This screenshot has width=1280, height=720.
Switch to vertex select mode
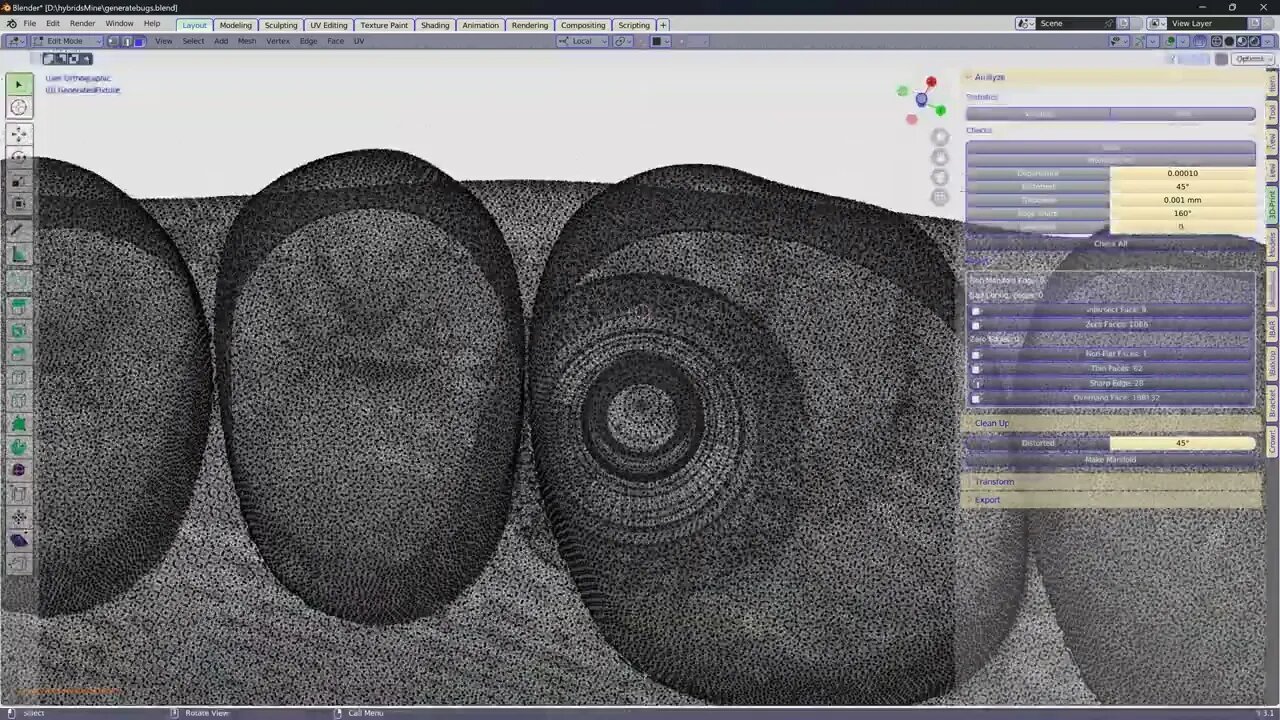pos(113,41)
